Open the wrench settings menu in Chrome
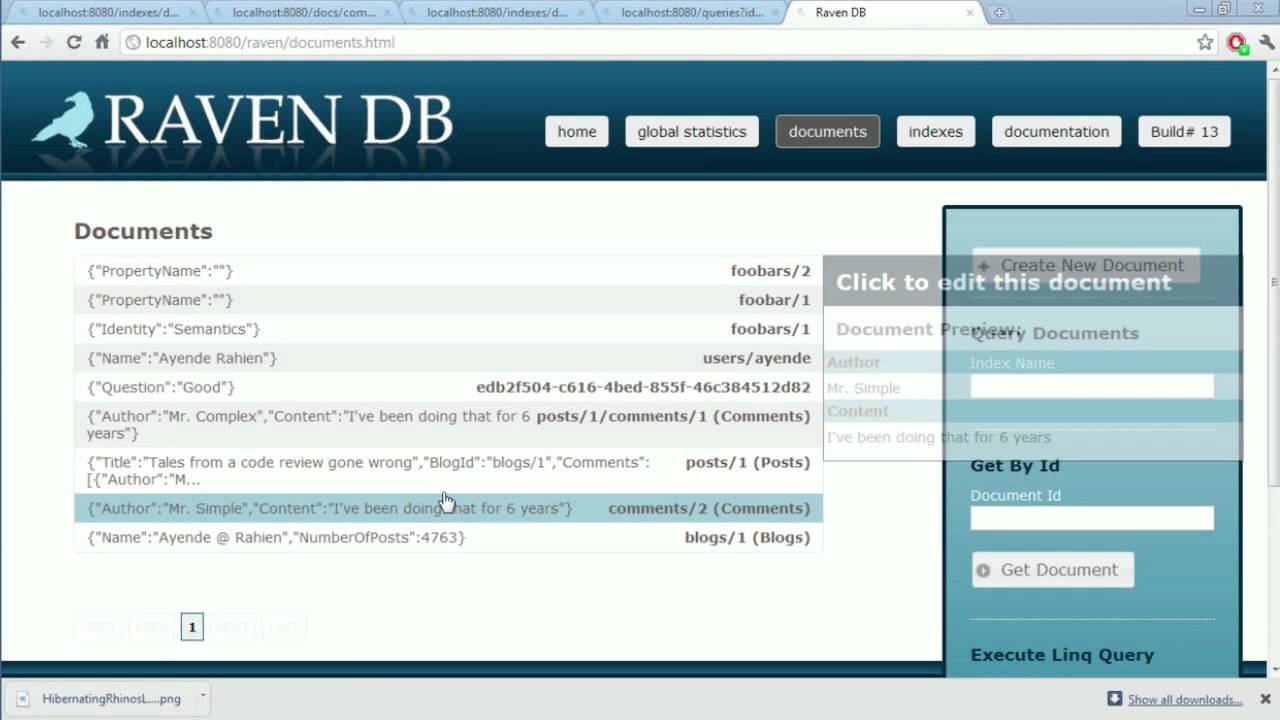This screenshot has width=1280, height=720. [x=1266, y=42]
